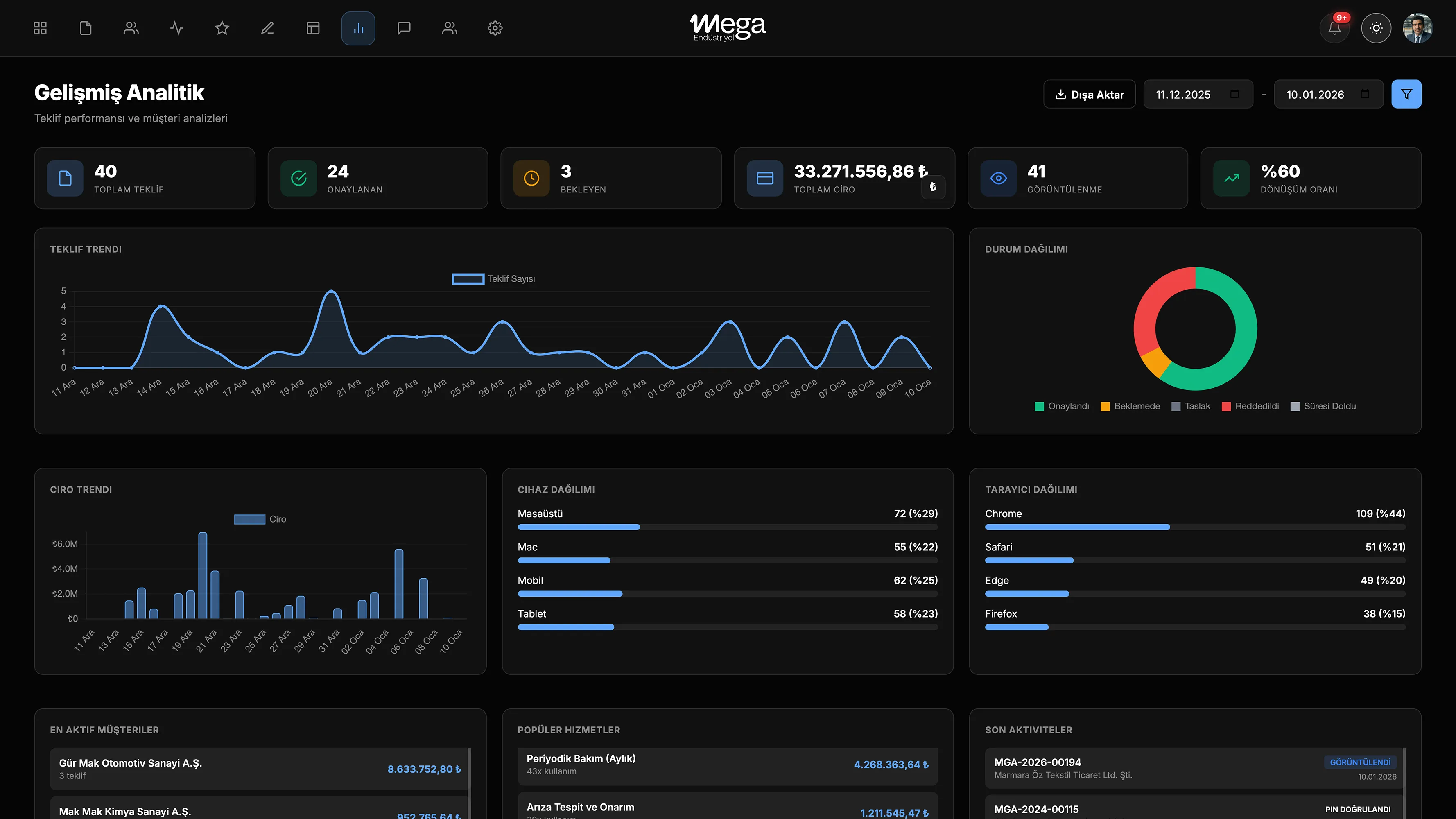The width and height of the screenshot is (1456, 819).
Task: Open the pencil edit nav icon
Action: click(267, 28)
